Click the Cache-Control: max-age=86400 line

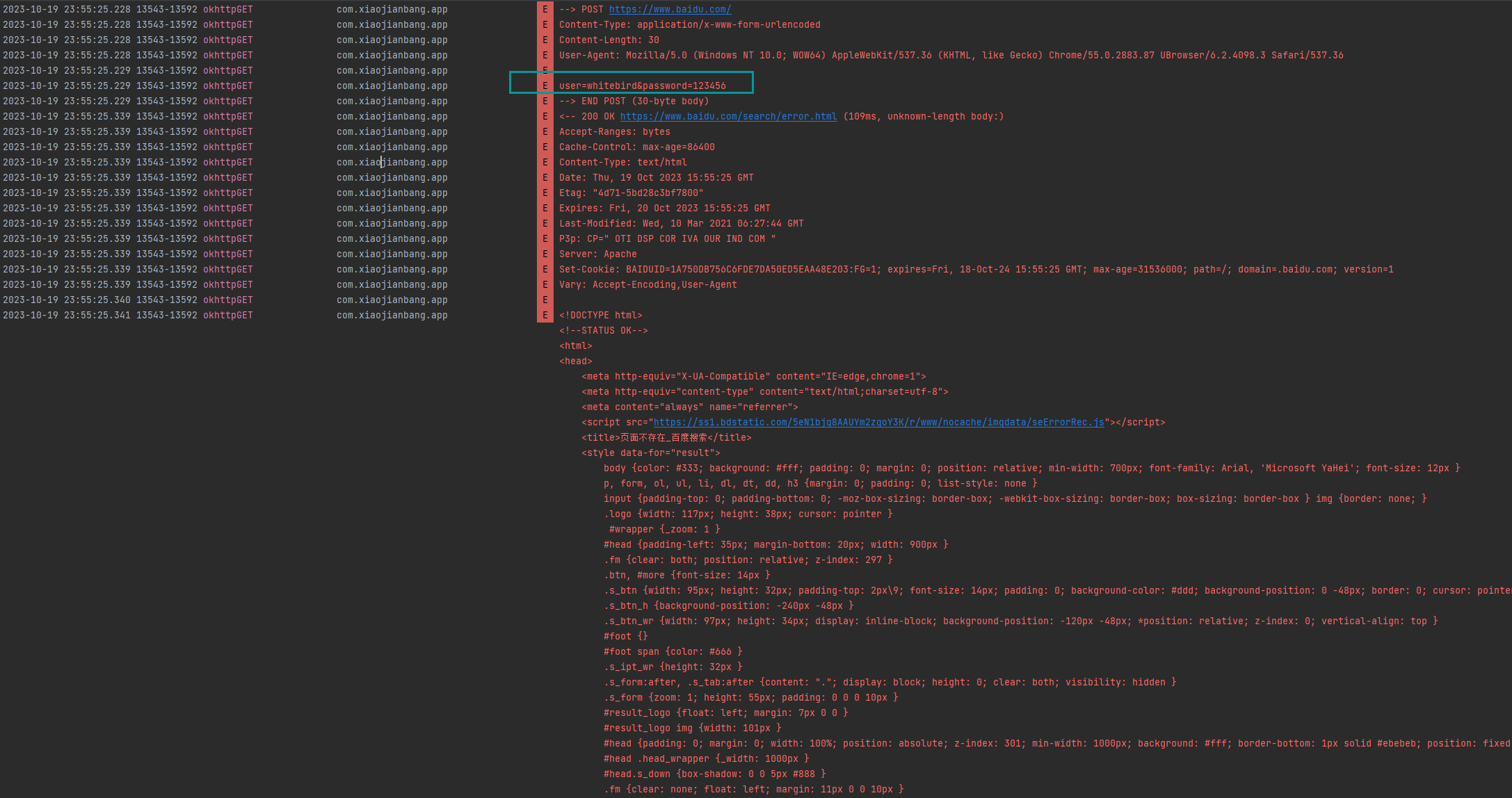click(x=636, y=147)
